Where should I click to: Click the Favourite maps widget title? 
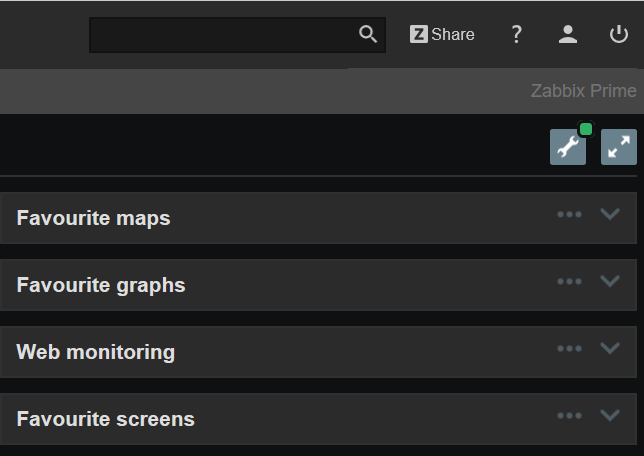tap(93, 218)
